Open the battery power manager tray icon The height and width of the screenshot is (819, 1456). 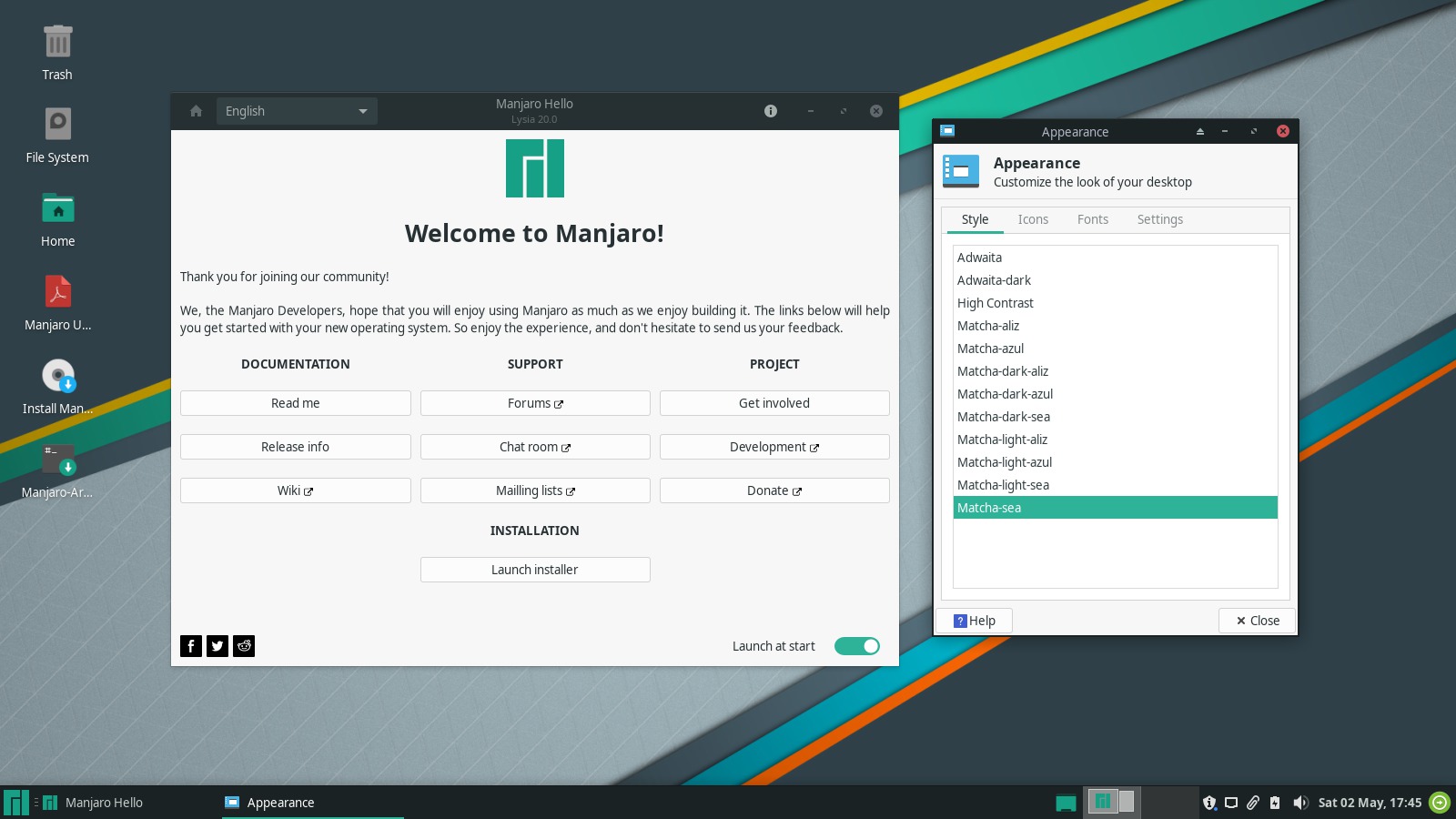pos(1275,803)
